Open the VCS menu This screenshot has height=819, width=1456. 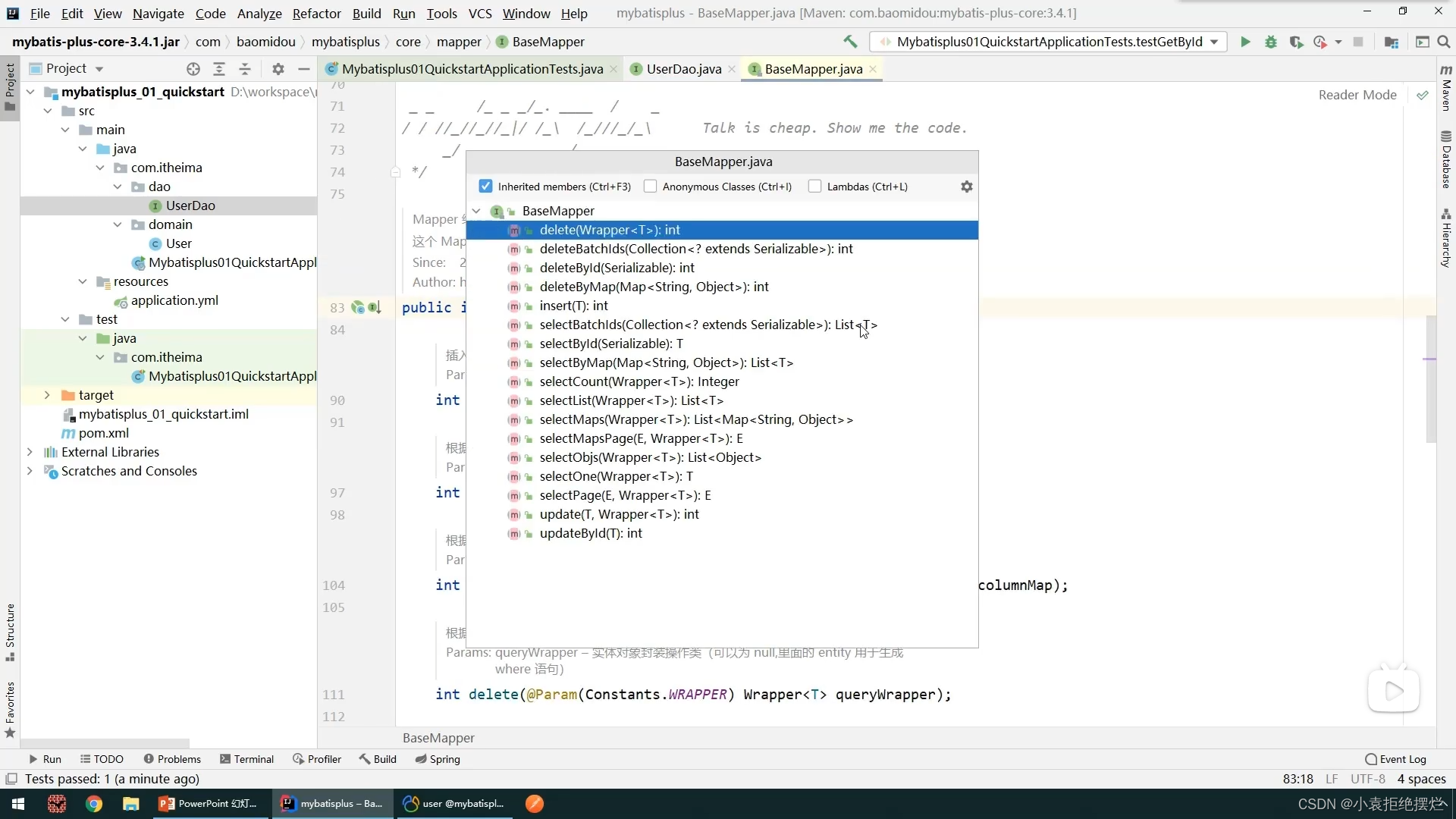pyautogui.click(x=480, y=14)
